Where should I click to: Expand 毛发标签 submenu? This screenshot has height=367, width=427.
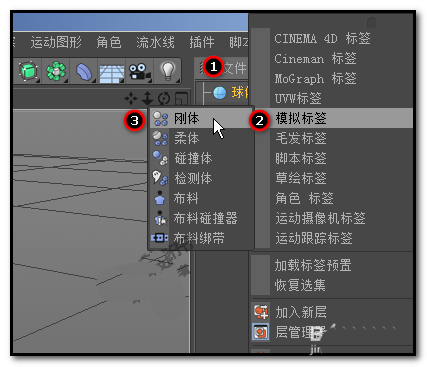click(301, 138)
